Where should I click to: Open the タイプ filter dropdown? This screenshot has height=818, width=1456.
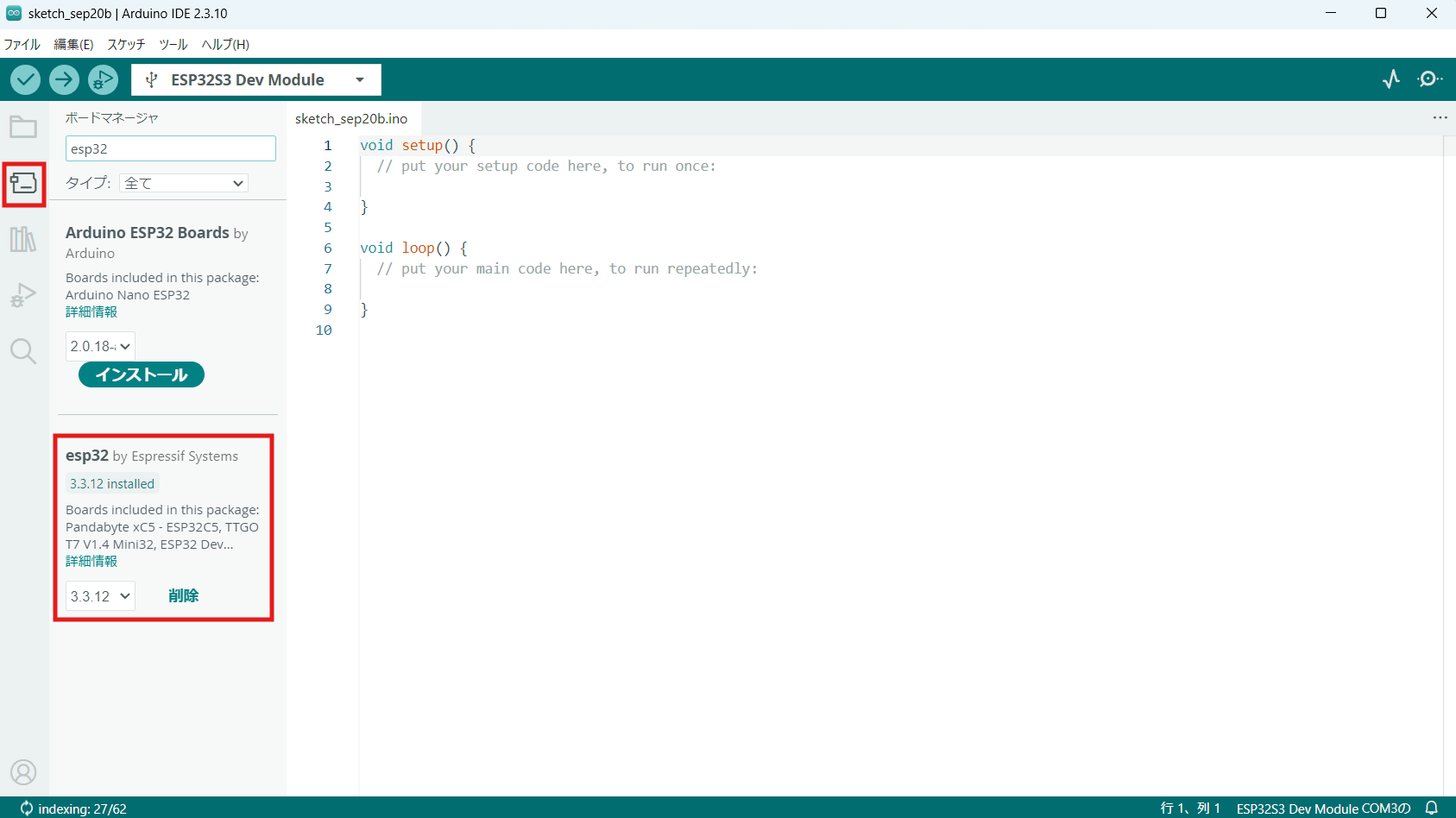pyautogui.click(x=184, y=183)
